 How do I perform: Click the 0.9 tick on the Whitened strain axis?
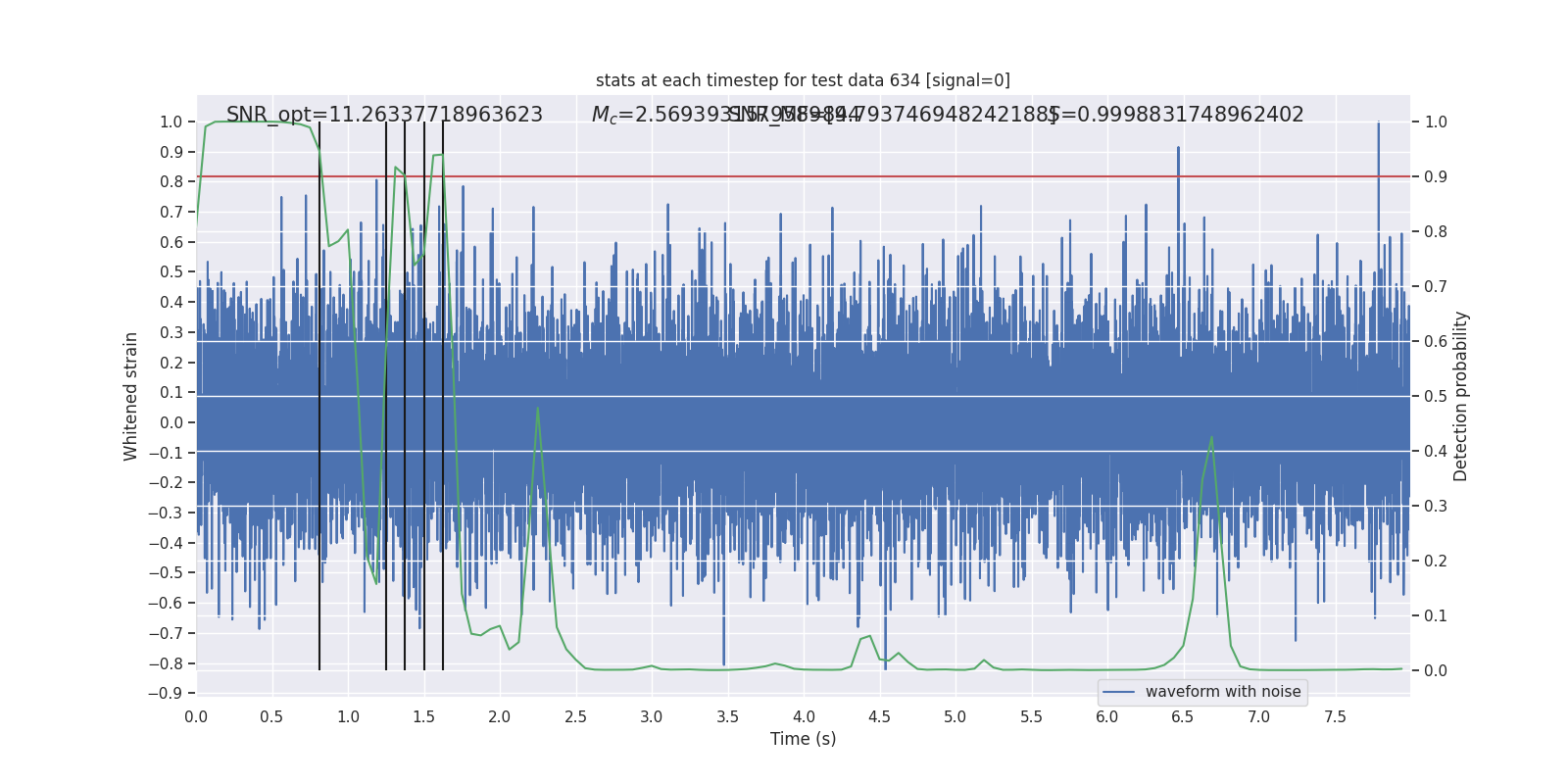[171, 152]
